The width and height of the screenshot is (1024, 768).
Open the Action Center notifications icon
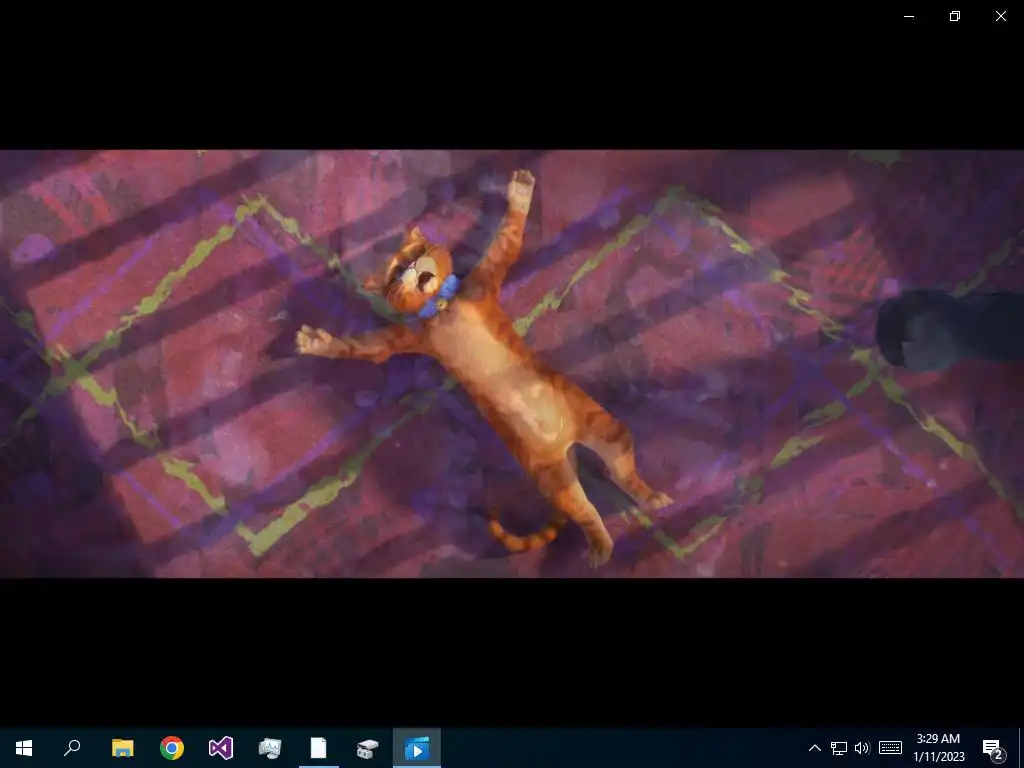[x=993, y=748]
